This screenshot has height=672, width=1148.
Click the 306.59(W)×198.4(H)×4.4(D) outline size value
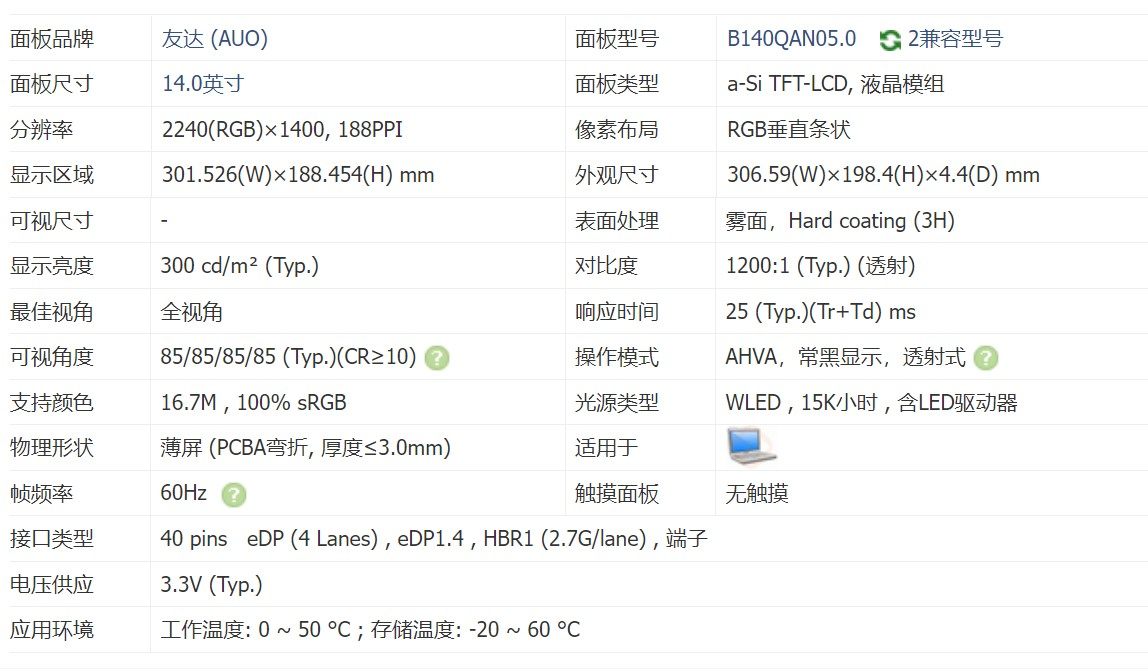coord(883,175)
